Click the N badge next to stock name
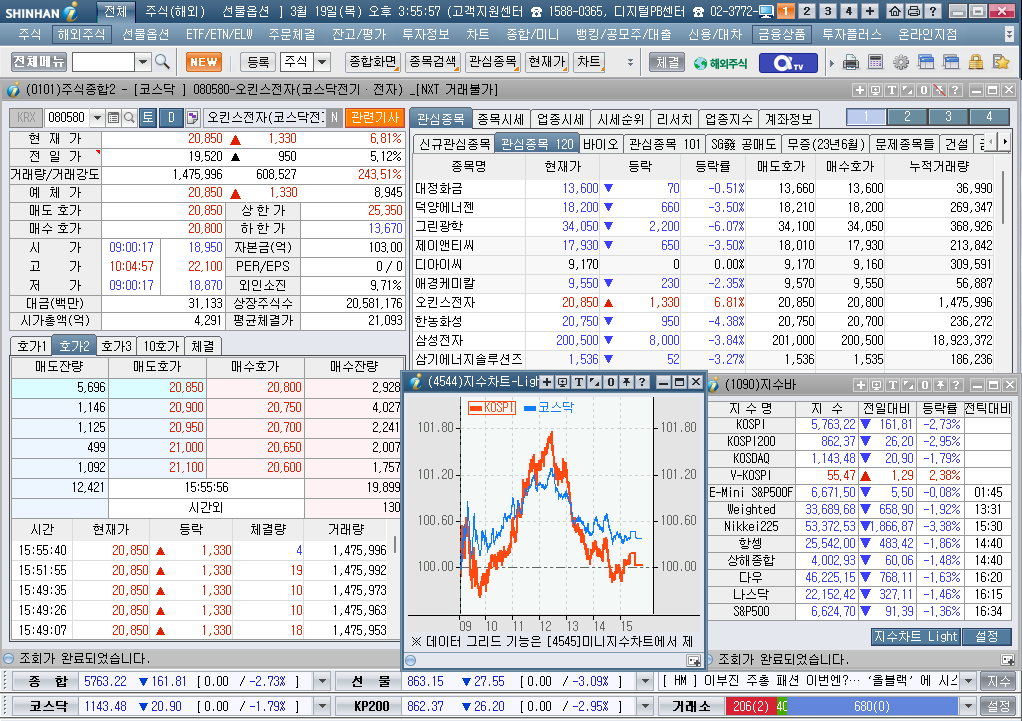The image size is (1022, 721). (334, 117)
